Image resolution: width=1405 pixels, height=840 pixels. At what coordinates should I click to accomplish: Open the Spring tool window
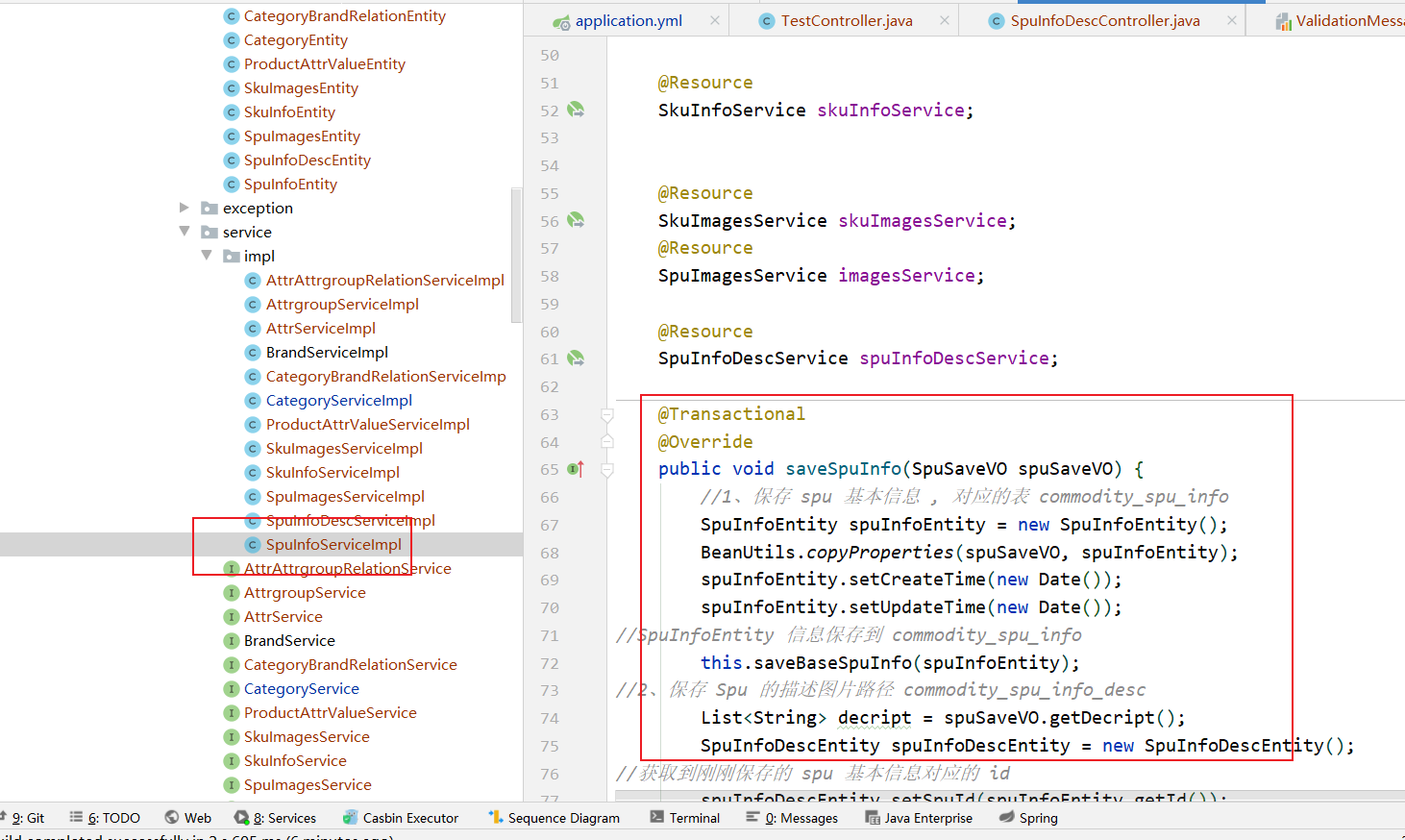(1028, 818)
